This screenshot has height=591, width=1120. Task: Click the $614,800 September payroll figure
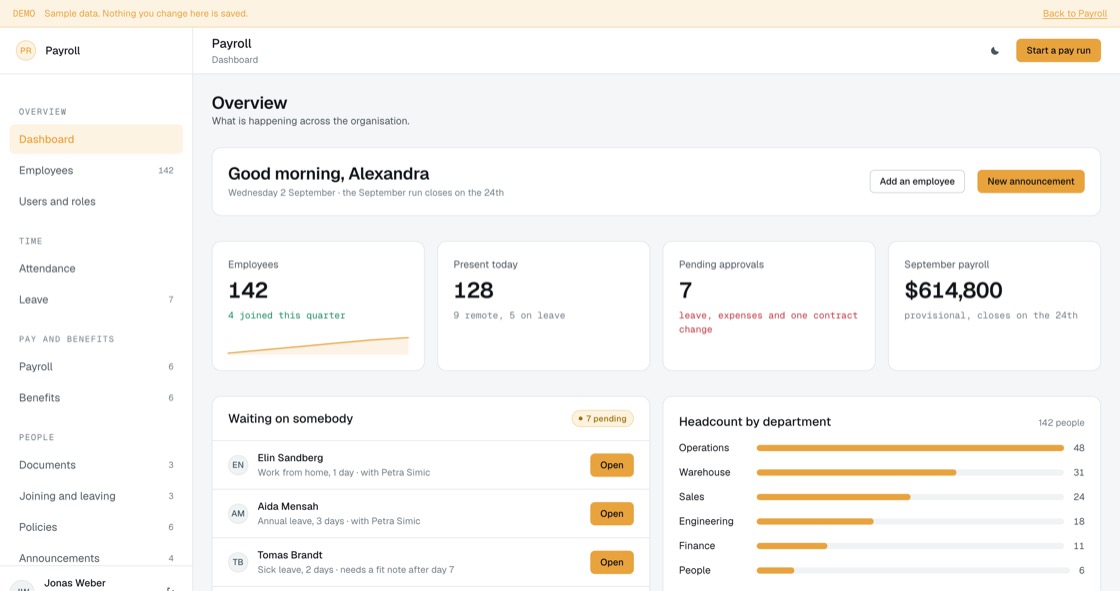953,290
